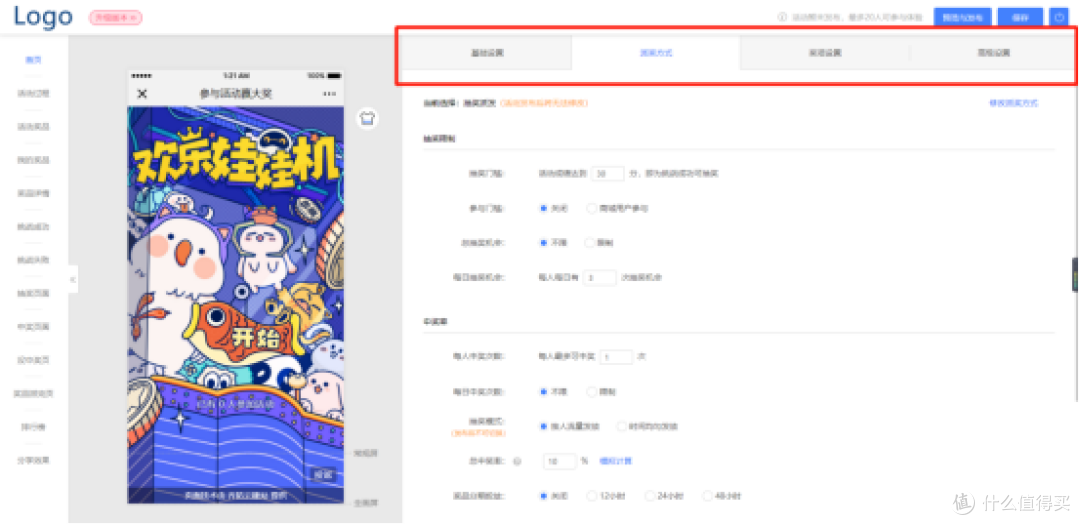1080x525 pixels.
Task: Open 我的奖品 in the left sidebar
Action: (x=34, y=160)
